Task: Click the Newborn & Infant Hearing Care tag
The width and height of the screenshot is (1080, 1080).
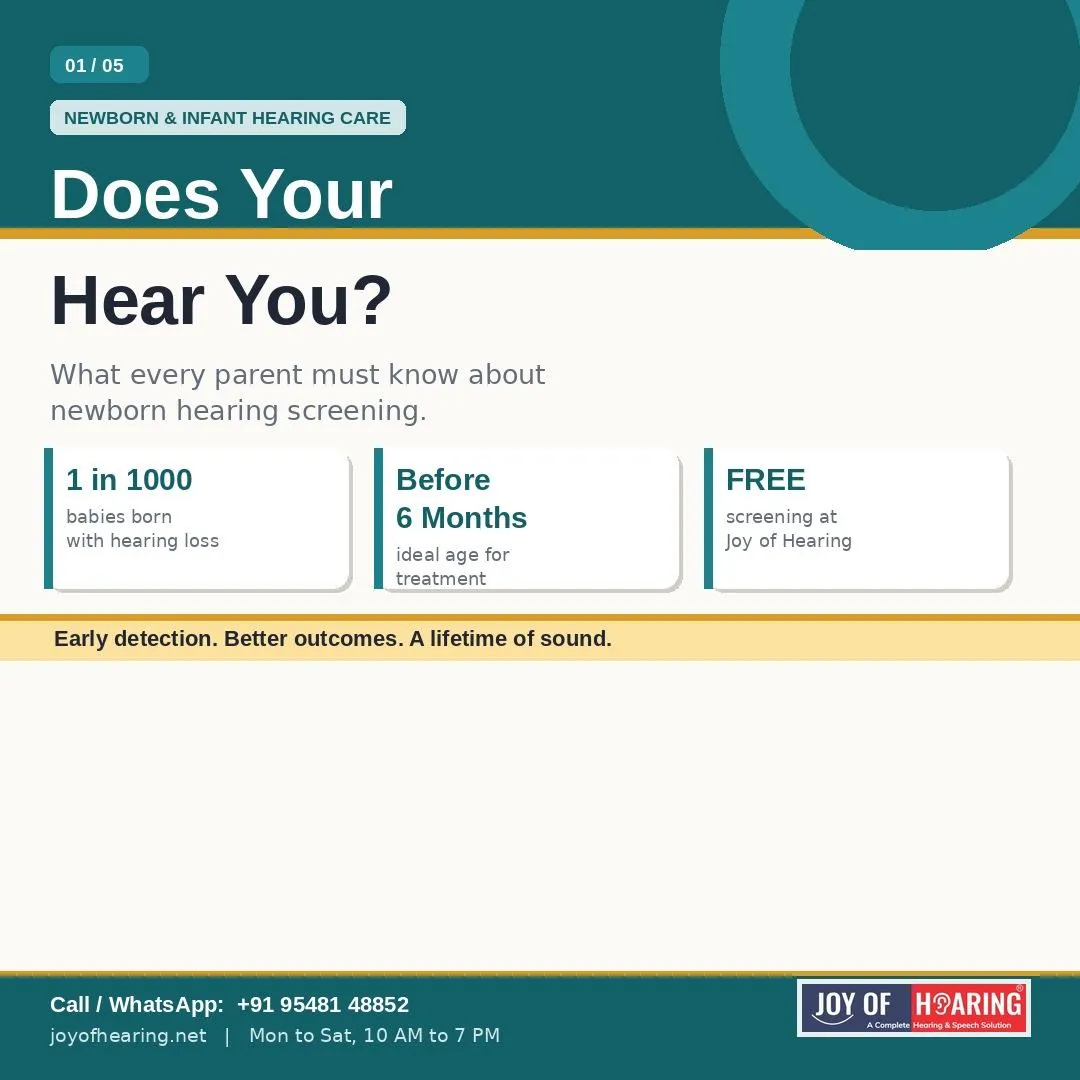Action: [227, 118]
